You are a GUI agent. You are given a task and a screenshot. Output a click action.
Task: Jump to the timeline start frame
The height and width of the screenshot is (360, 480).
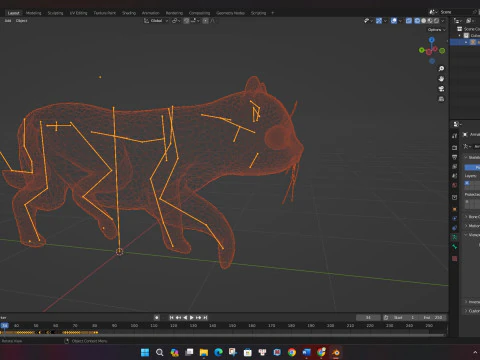click(x=171, y=318)
